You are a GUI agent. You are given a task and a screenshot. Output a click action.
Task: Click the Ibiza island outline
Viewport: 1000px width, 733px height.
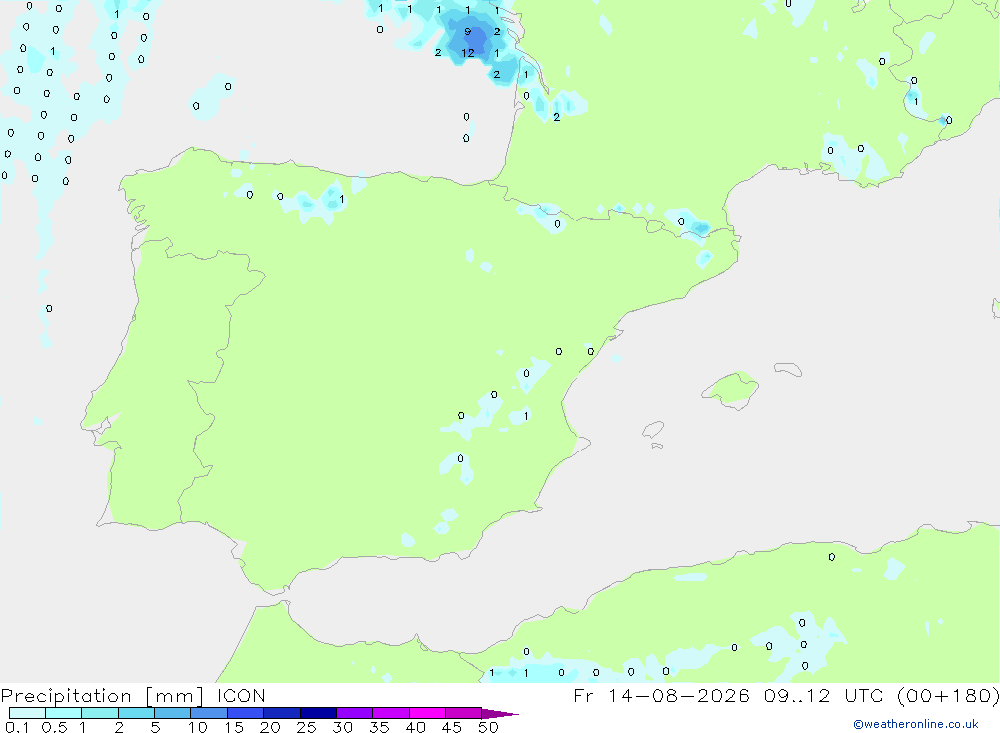[x=653, y=431]
